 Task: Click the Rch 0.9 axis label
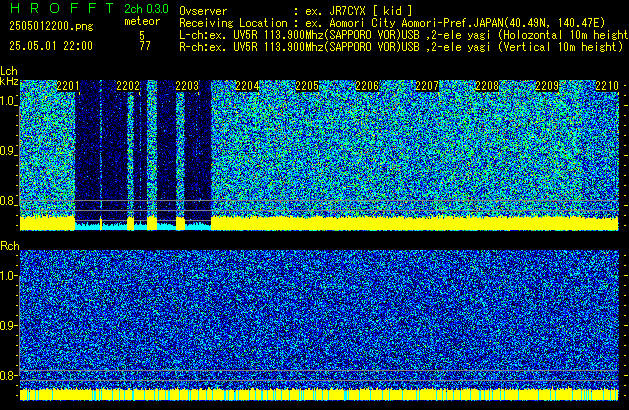pyautogui.click(x=8, y=325)
